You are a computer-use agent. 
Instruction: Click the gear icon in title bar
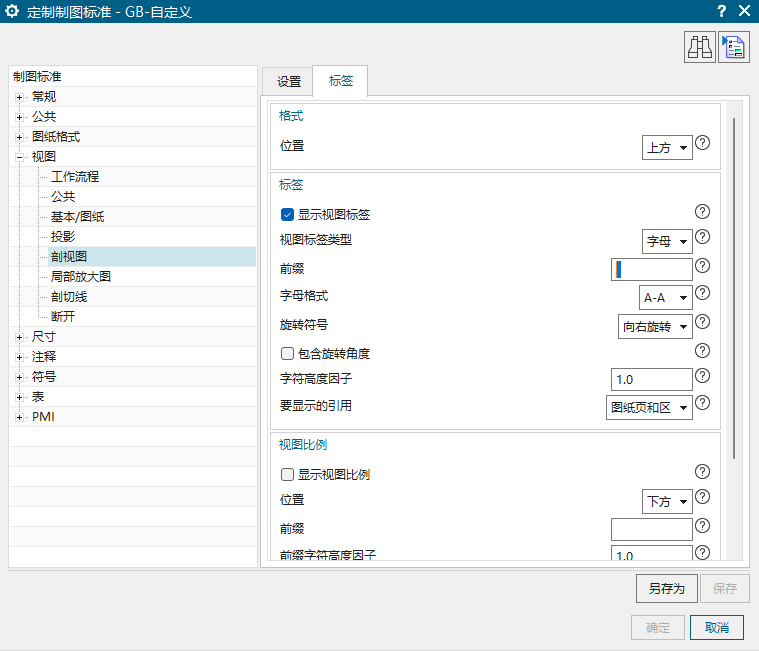[12, 11]
